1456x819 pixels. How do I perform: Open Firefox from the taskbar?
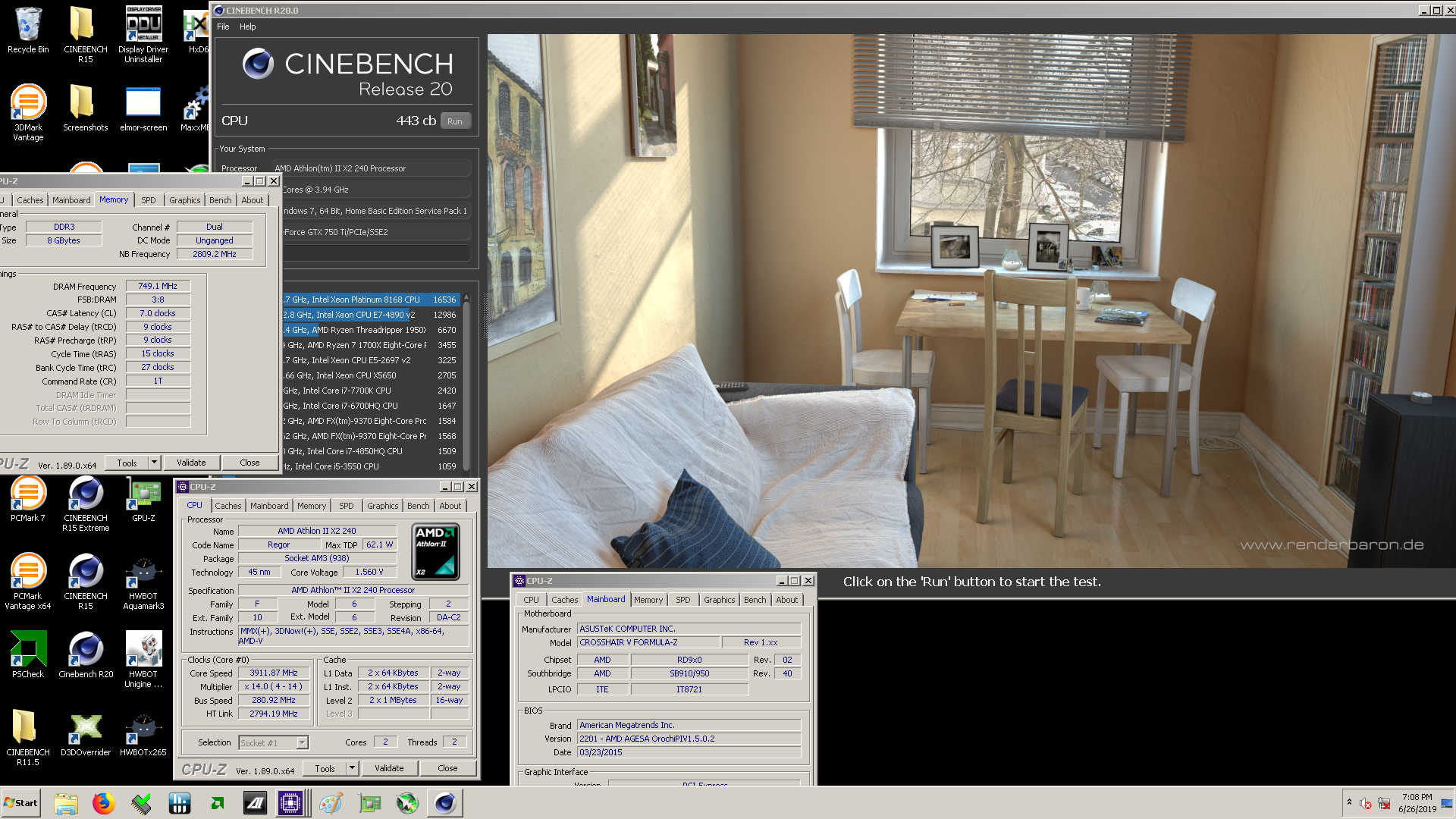(104, 803)
